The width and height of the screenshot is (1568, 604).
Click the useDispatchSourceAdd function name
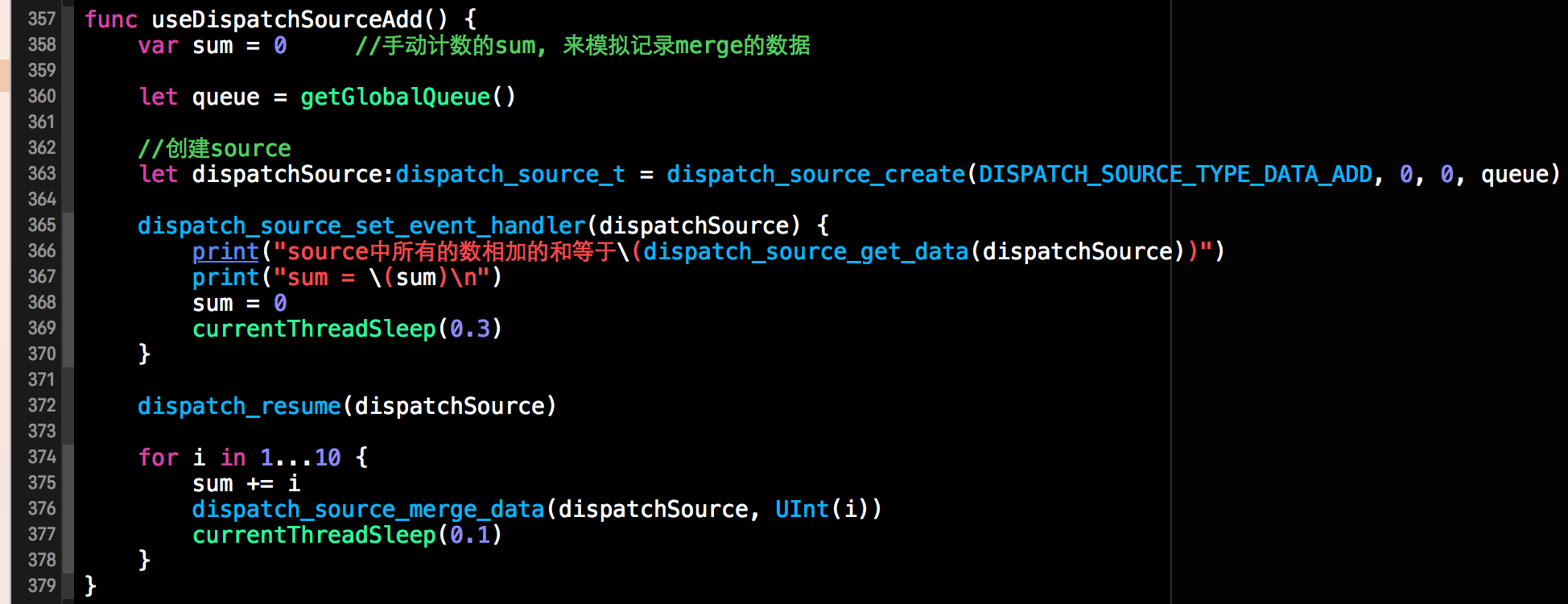287,19
